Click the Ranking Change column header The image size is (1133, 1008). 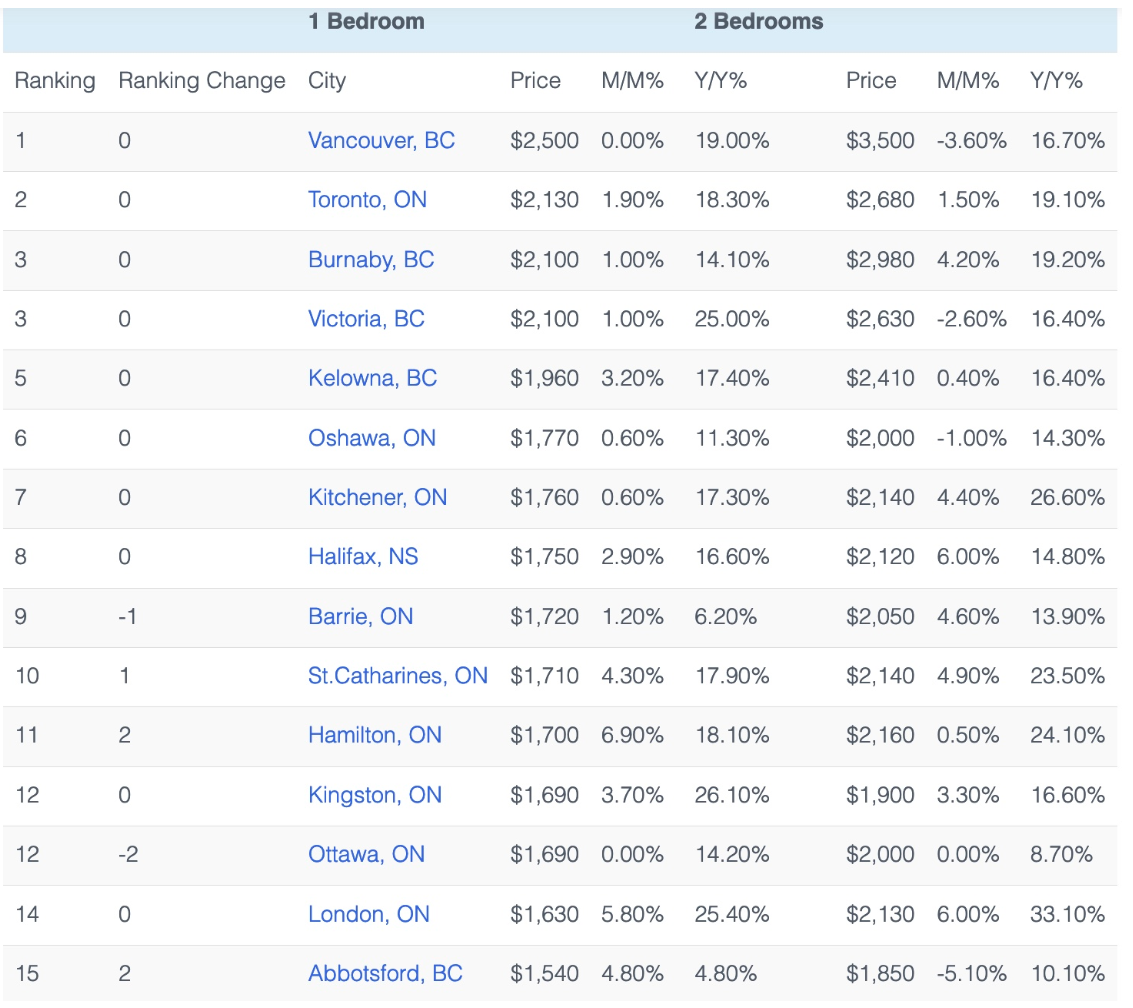pos(202,81)
